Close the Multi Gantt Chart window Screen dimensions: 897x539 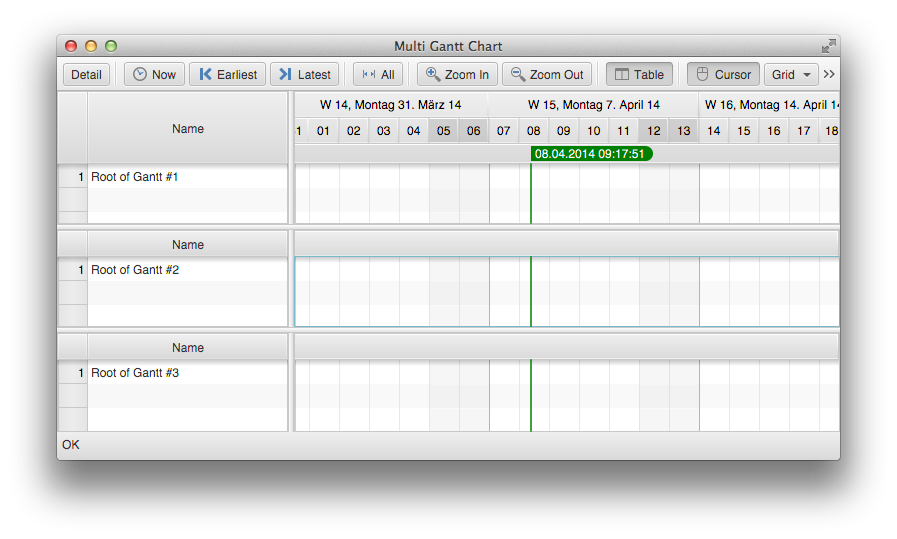coord(71,46)
